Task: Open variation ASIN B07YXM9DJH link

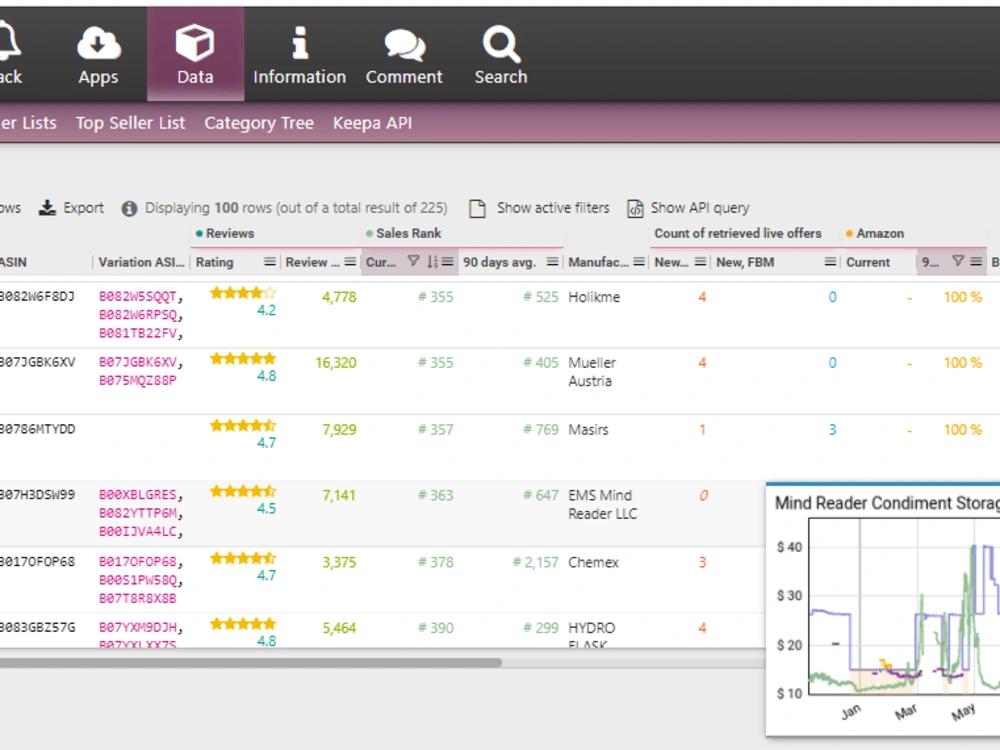Action: tap(138, 628)
